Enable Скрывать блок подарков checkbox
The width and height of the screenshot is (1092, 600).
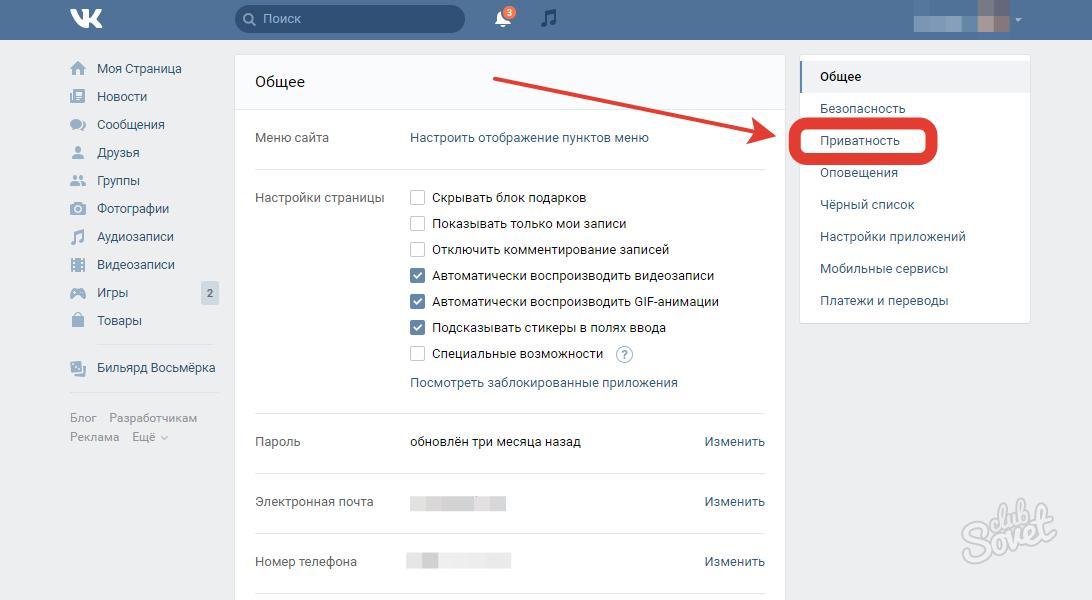tap(418, 198)
